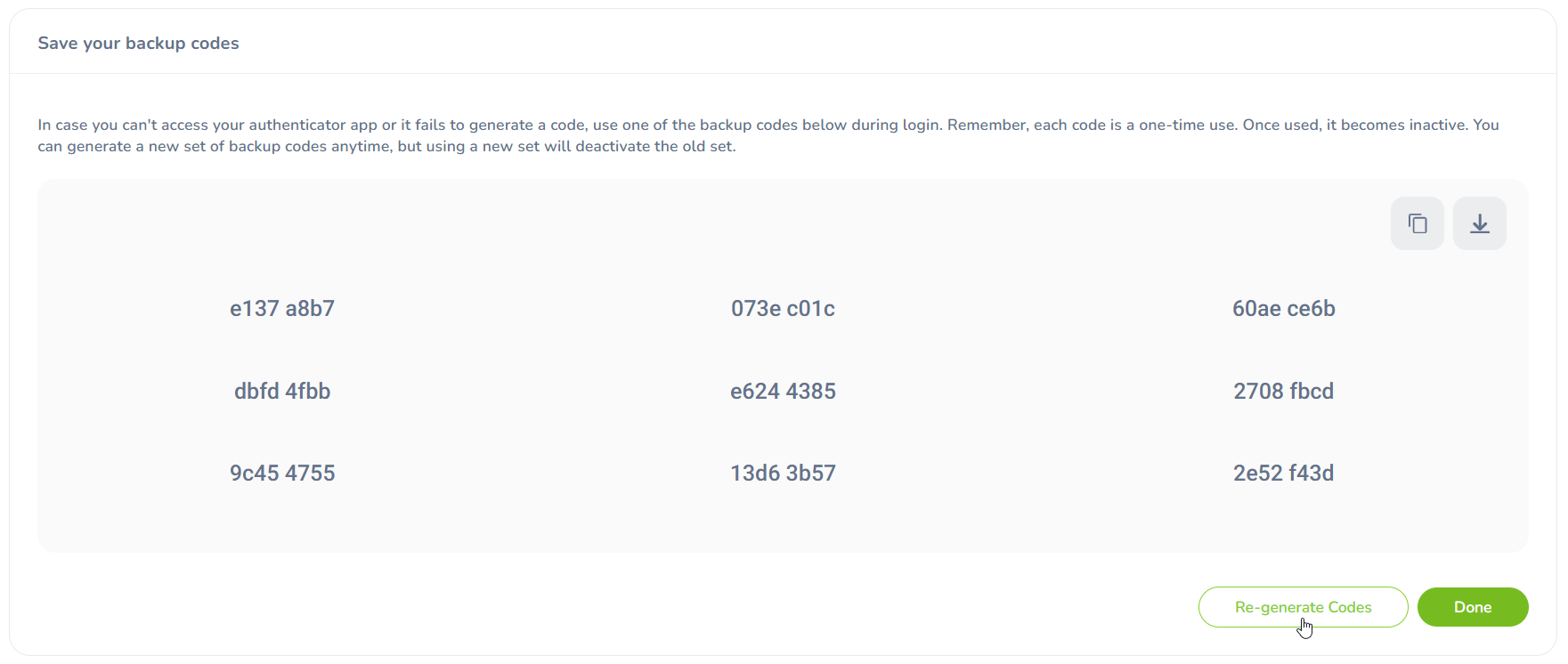
Task: Select backup code 073e c01c
Action: click(783, 309)
